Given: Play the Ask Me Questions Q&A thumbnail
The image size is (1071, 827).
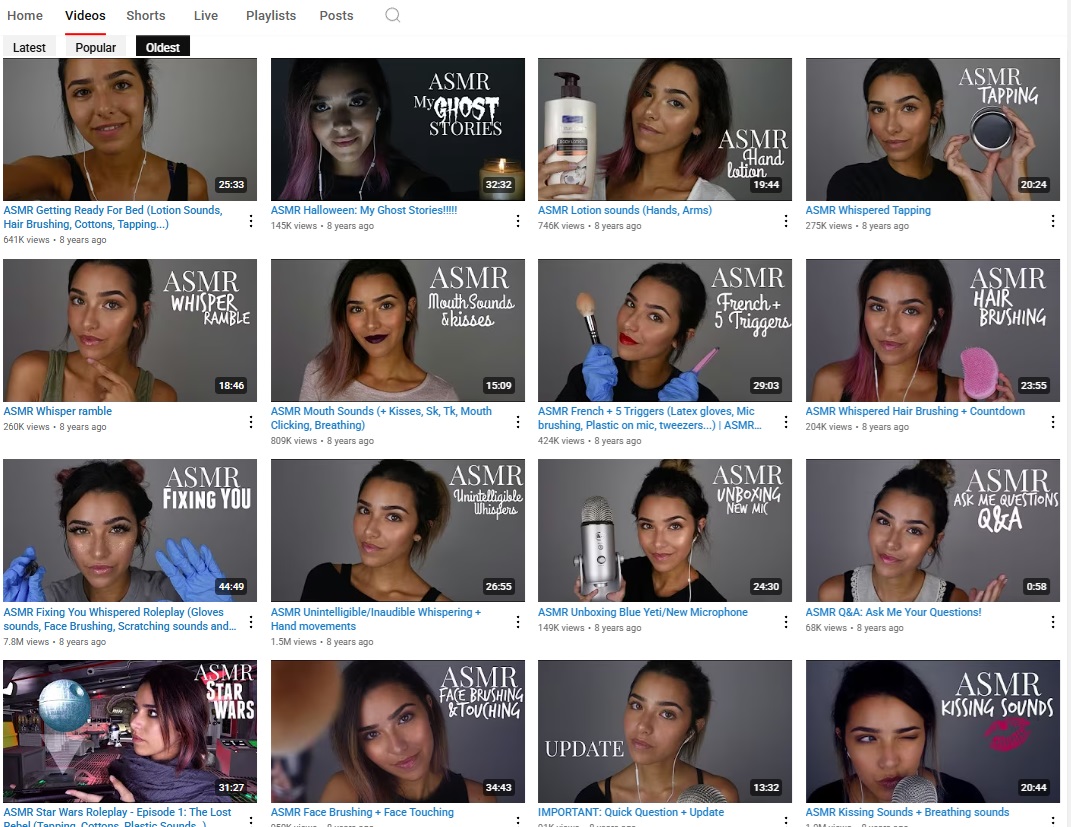Looking at the screenshot, I should 932,531.
